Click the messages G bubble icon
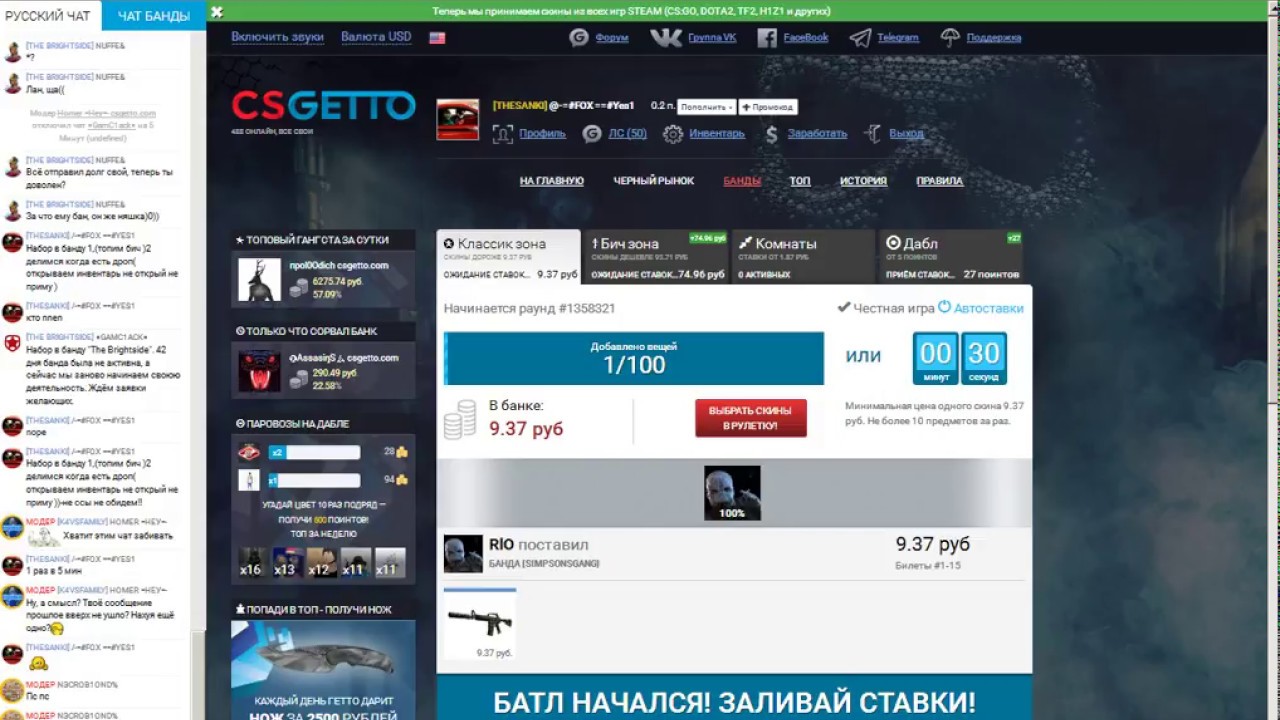The image size is (1280, 720). click(592, 134)
